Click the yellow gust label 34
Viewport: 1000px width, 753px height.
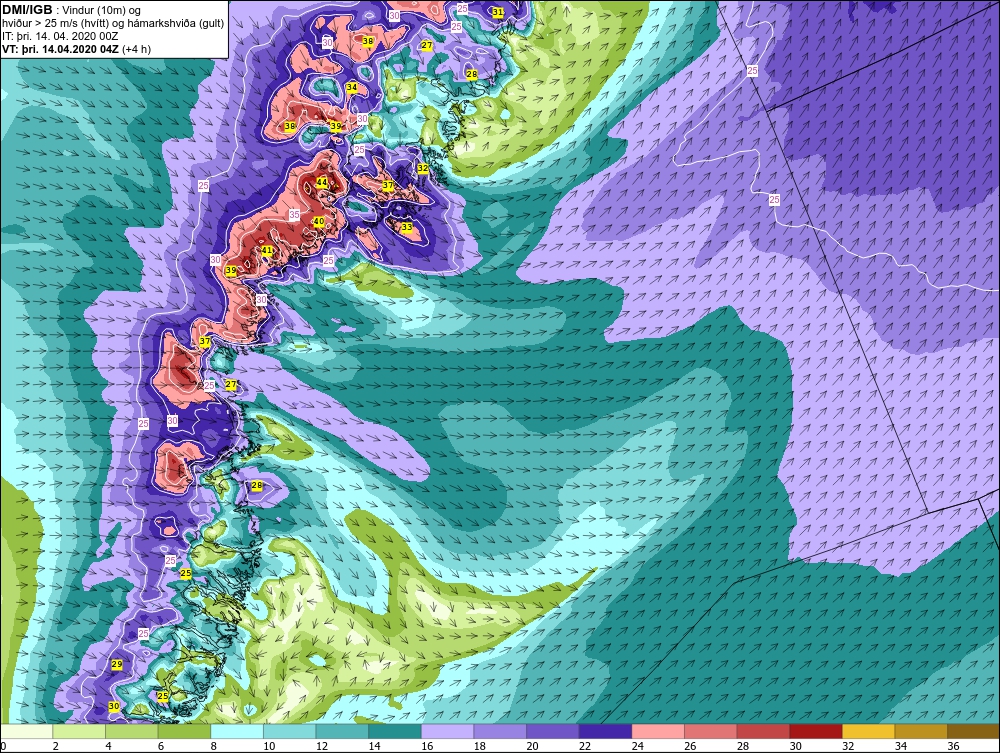(351, 87)
